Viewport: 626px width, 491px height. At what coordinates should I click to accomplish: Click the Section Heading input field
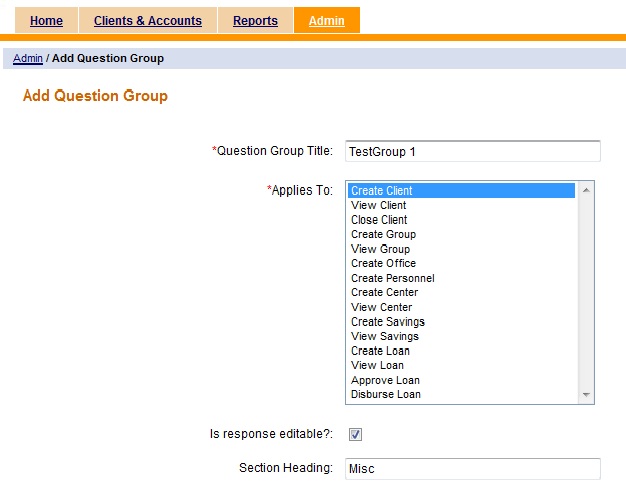(472, 468)
